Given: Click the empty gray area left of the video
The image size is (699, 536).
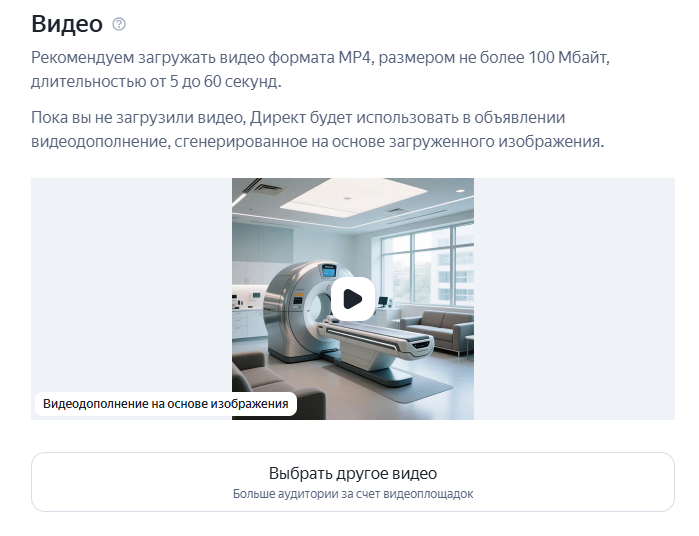Looking at the screenshot, I should click(x=130, y=290).
